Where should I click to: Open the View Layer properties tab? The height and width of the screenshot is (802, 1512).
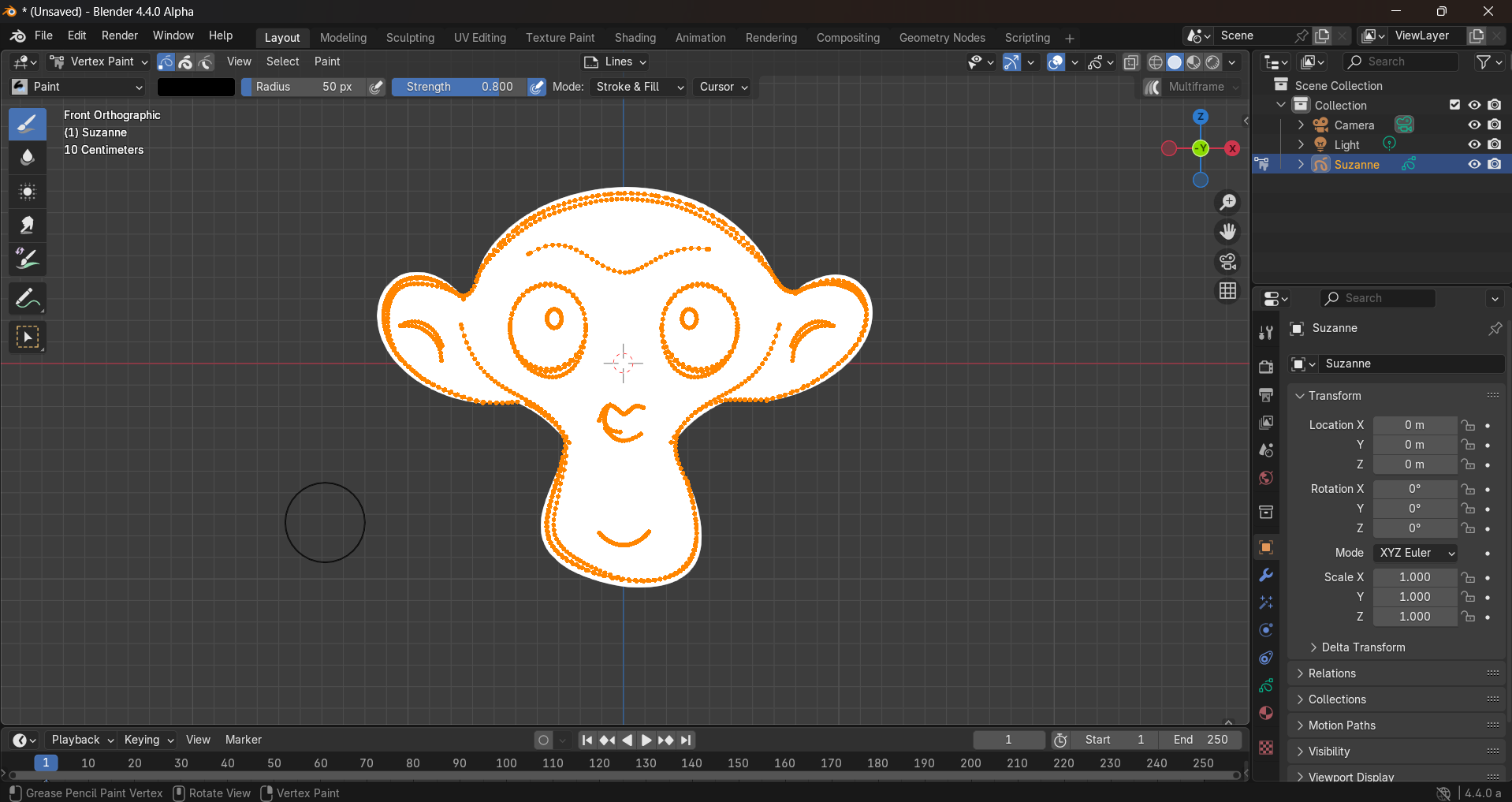tap(1266, 423)
